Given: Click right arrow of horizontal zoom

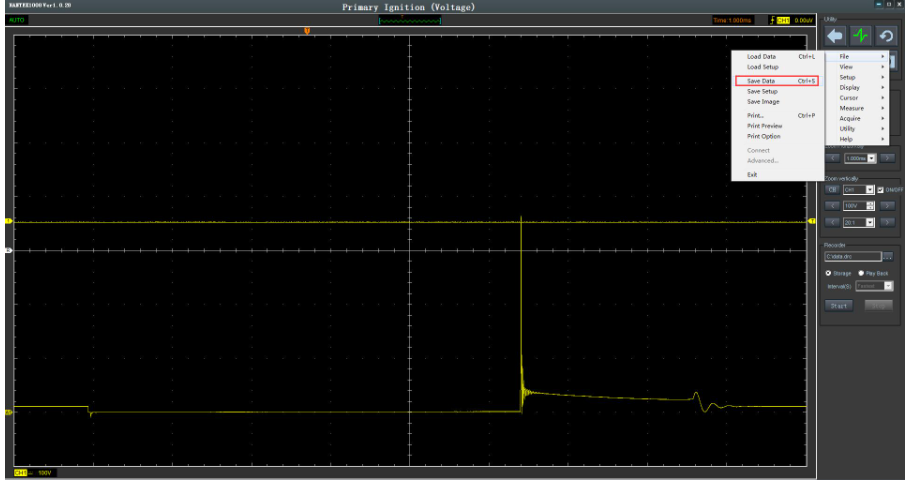Looking at the screenshot, I should point(887,158).
